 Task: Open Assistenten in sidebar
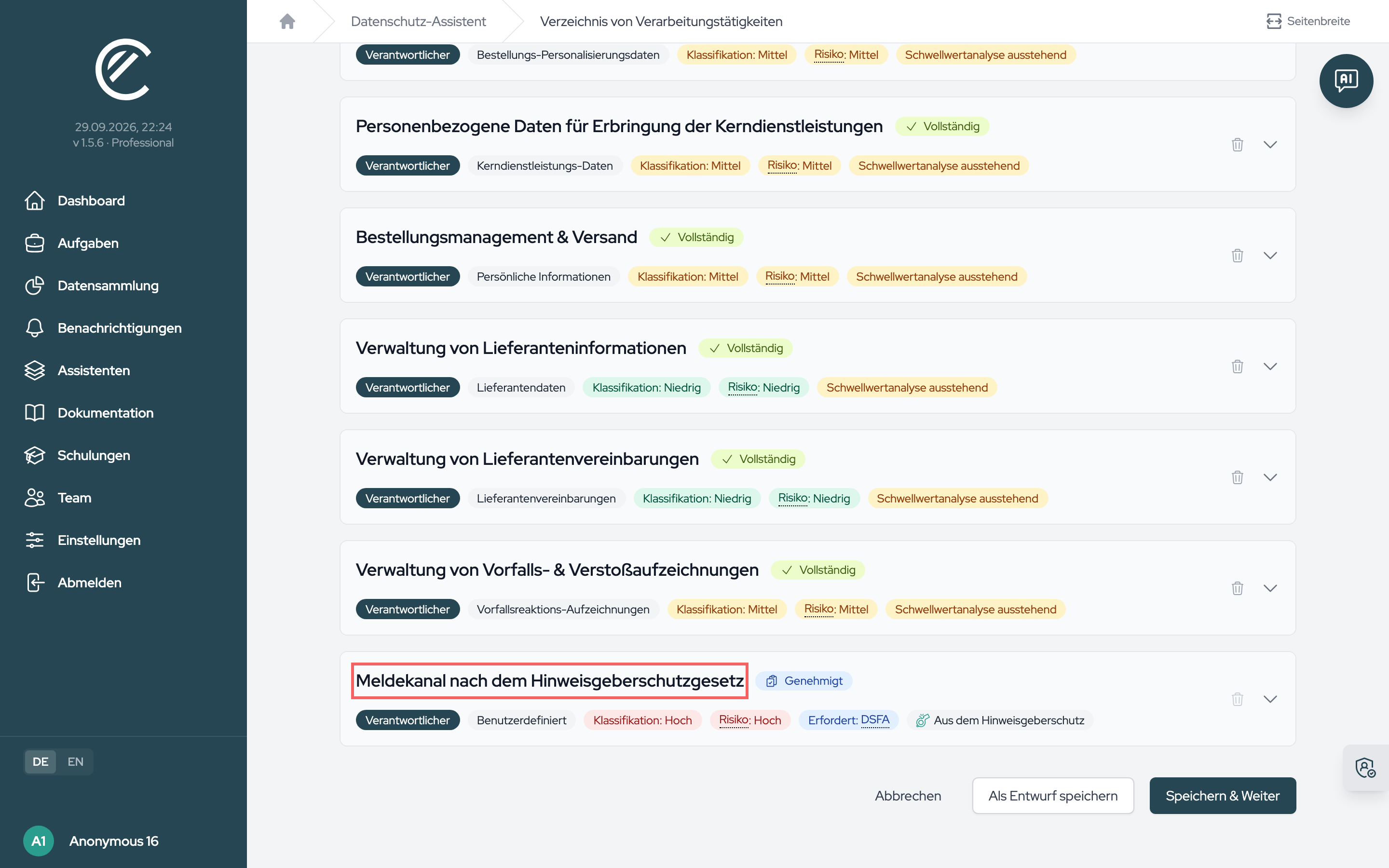[x=78, y=370]
